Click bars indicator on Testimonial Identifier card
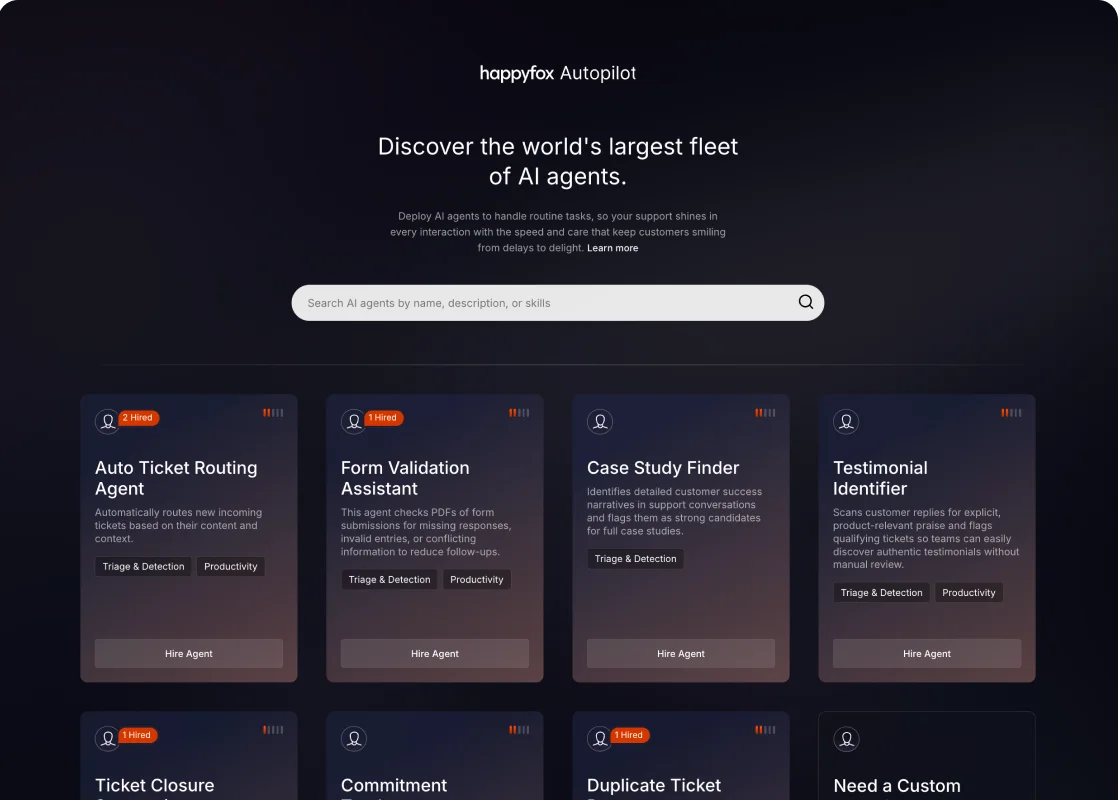The height and width of the screenshot is (800, 1118). point(1011,413)
